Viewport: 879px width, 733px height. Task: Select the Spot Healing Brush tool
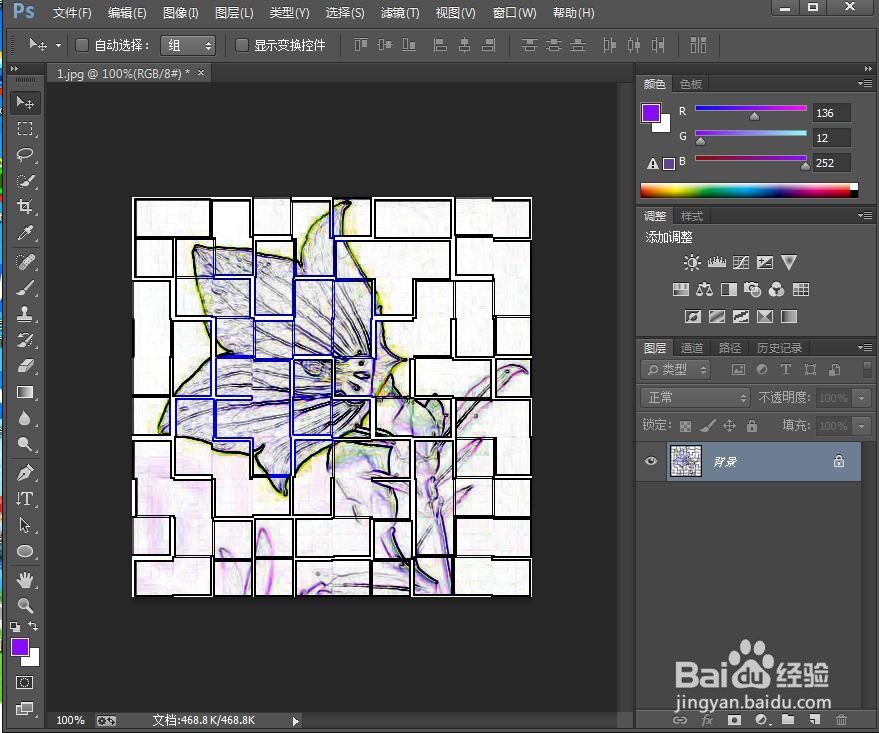25,262
